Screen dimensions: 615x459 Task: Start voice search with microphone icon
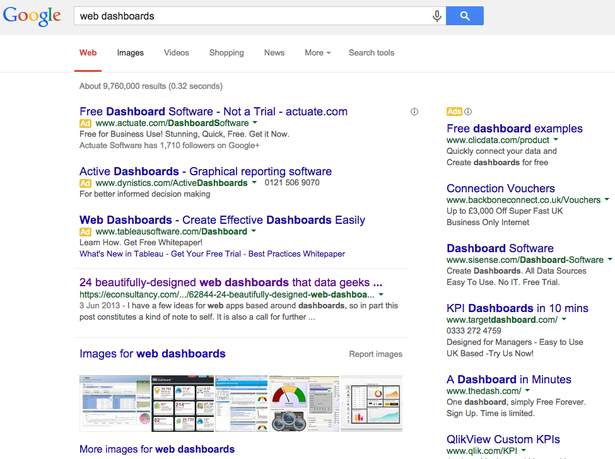(437, 16)
